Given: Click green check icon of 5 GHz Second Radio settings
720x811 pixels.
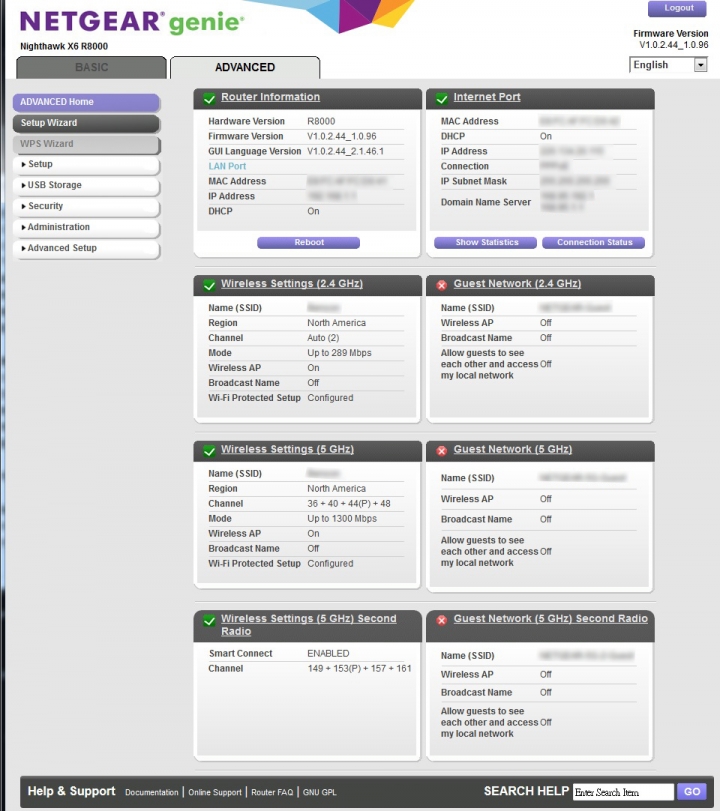Looking at the screenshot, I should (209, 620).
